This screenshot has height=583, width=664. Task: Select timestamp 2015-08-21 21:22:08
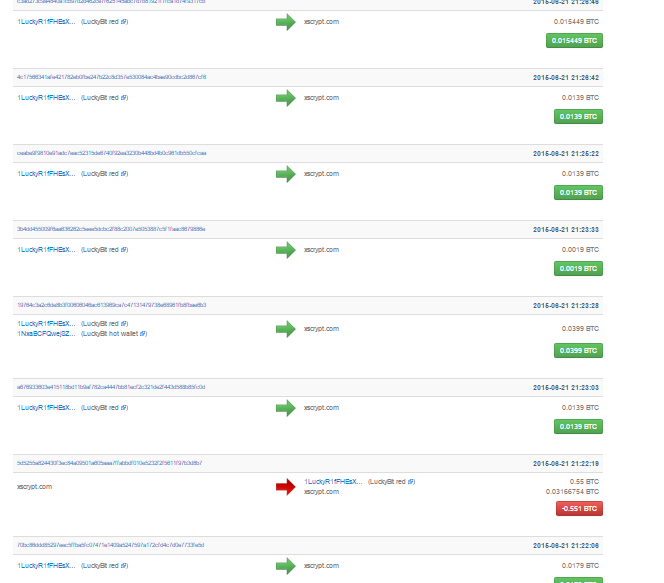coord(566,546)
